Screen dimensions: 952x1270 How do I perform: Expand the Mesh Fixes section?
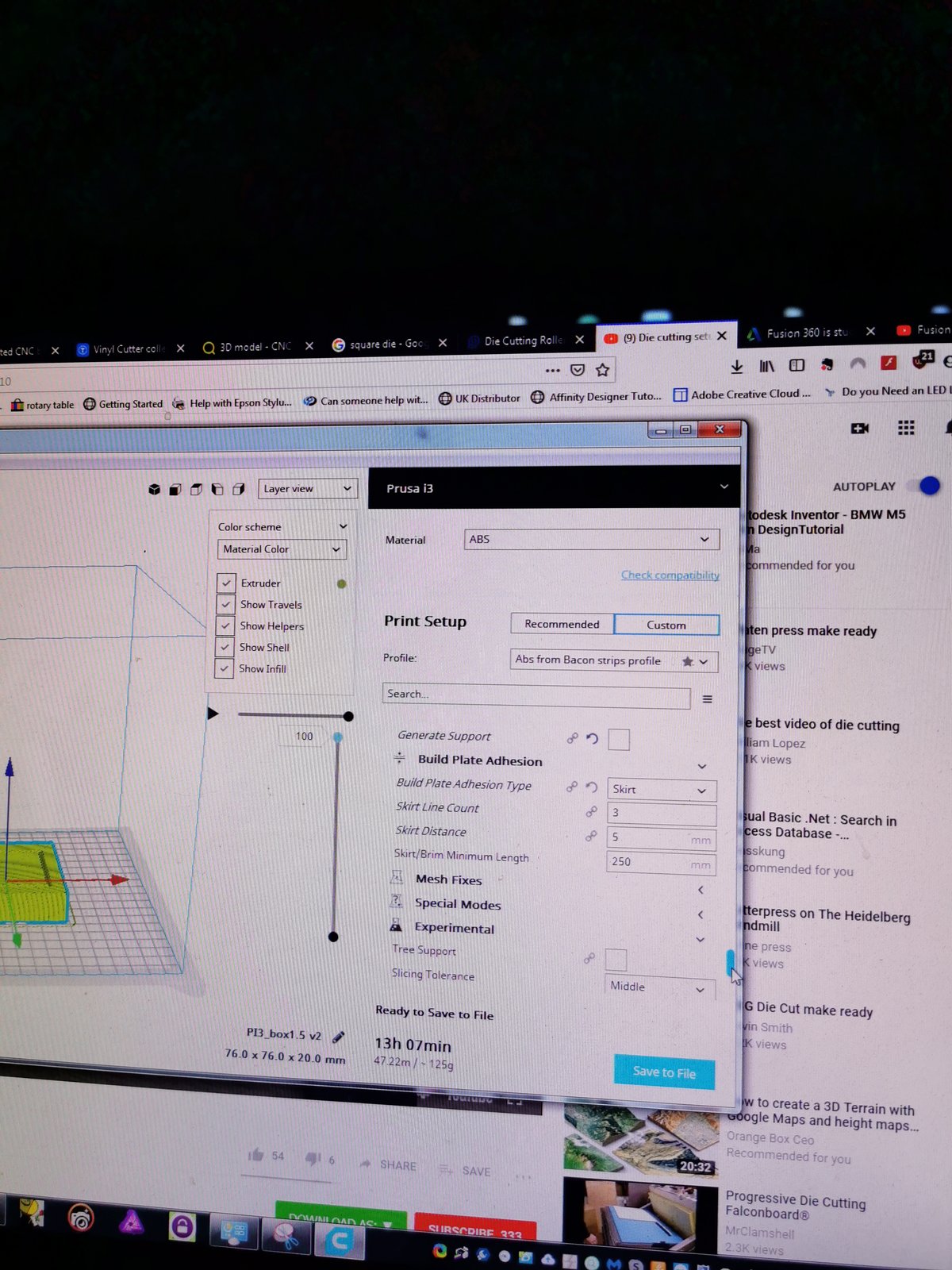pos(701,890)
